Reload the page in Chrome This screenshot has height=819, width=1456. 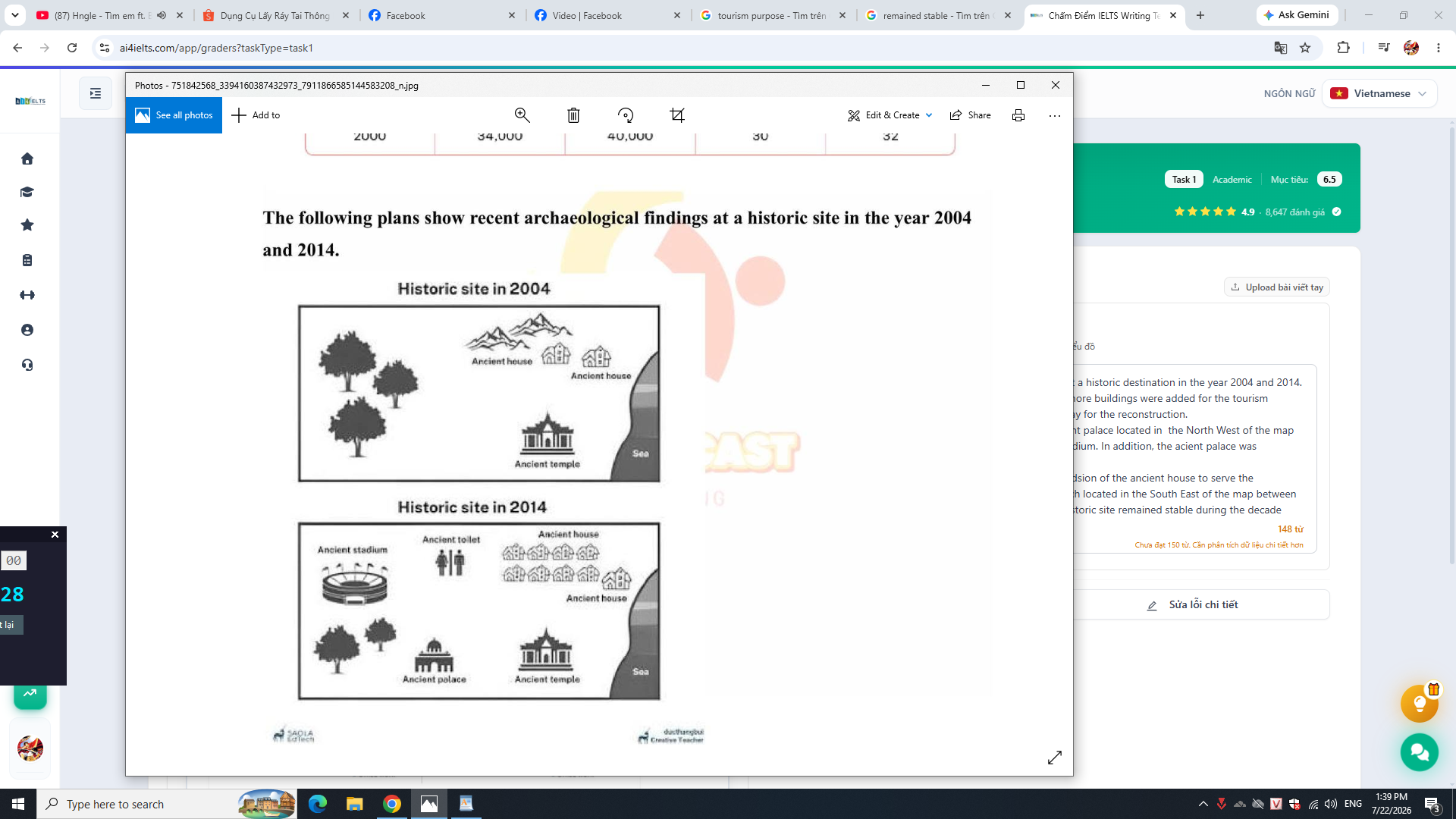72,48
